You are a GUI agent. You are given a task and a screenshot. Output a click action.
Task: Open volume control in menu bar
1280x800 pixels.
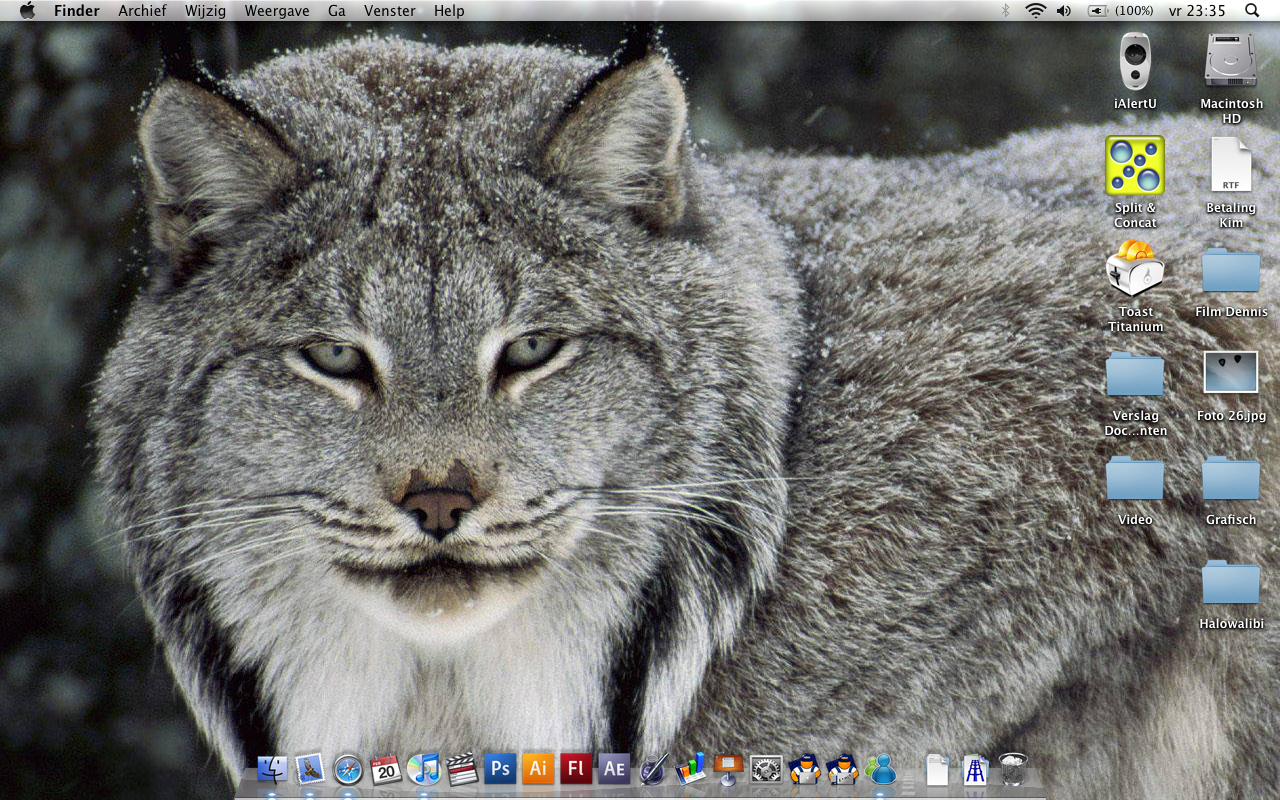[1063, 10]
